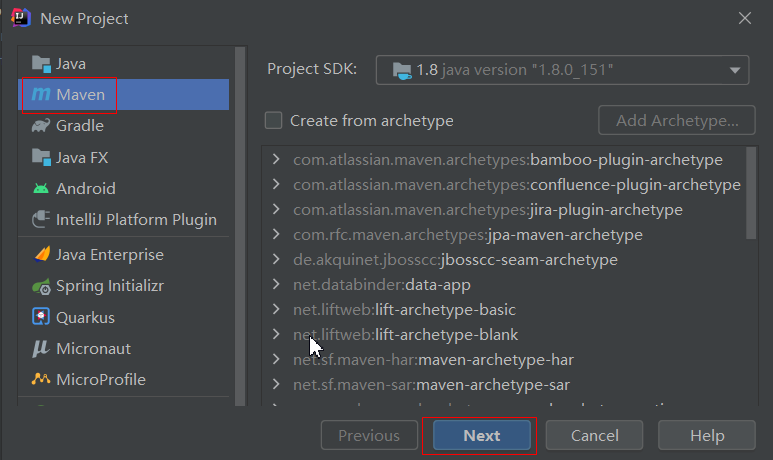773x460 pixels.
Task: Click the Add Archetype... button
Action: point(677,120)
